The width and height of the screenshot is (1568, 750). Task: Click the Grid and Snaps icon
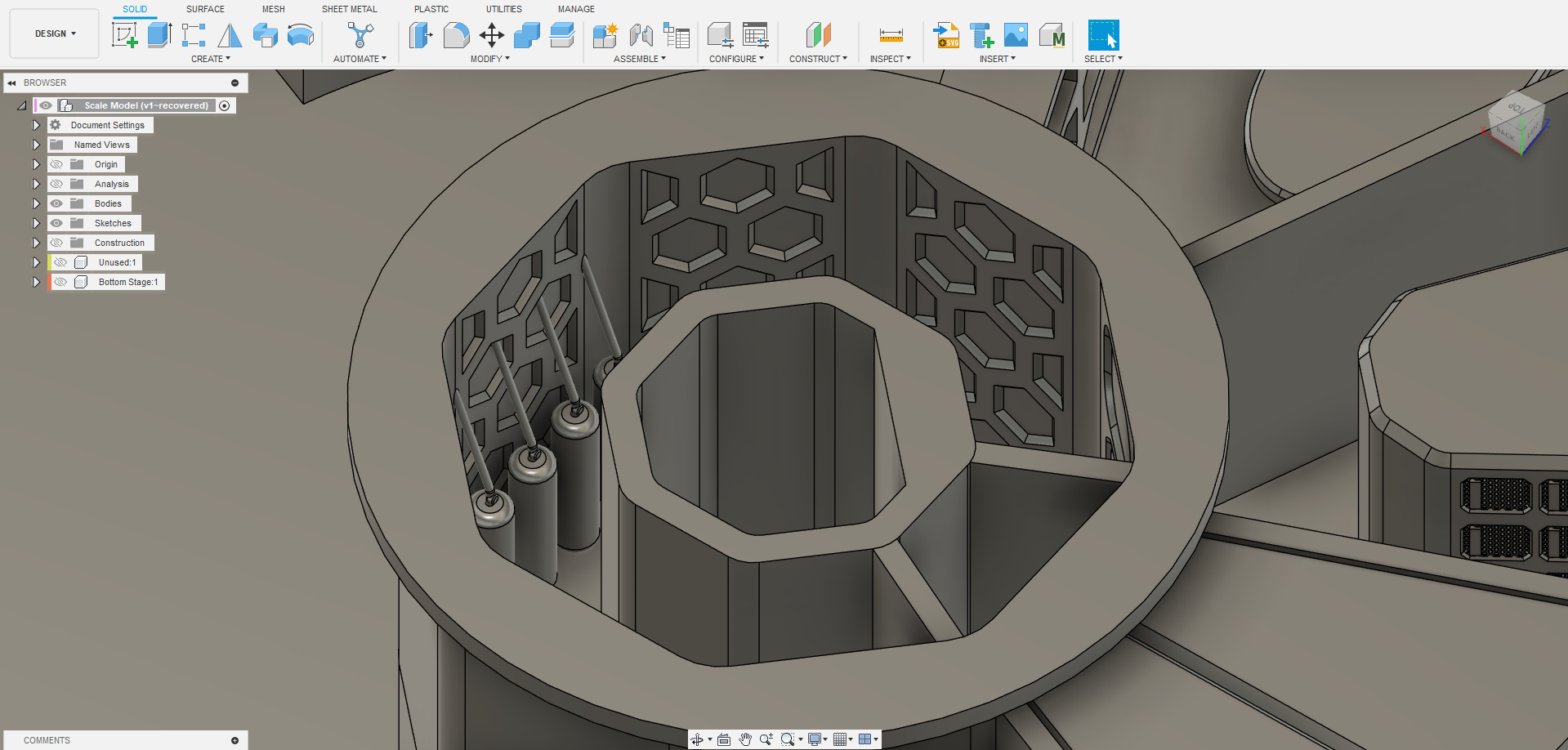840,739
